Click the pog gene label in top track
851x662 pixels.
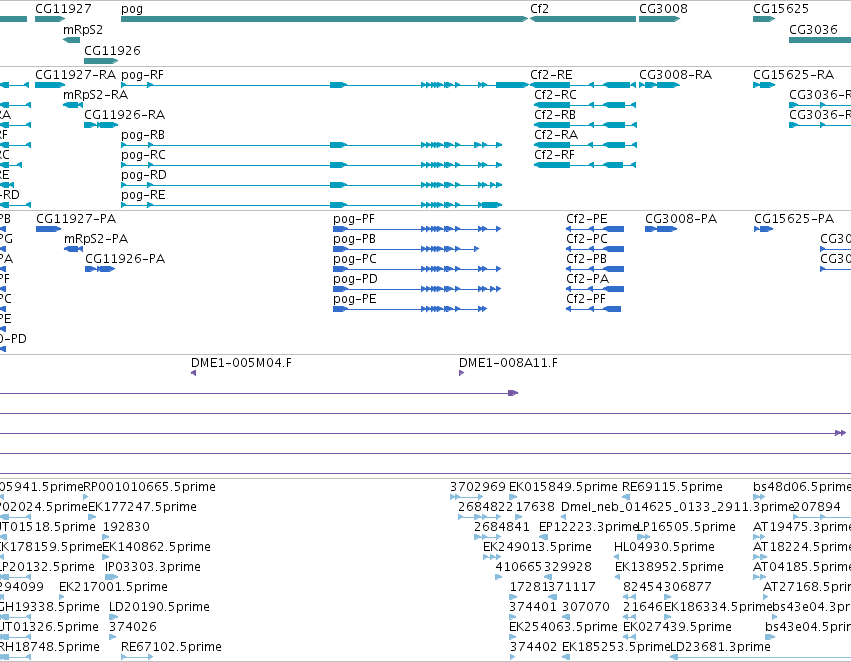click(132, 9)
